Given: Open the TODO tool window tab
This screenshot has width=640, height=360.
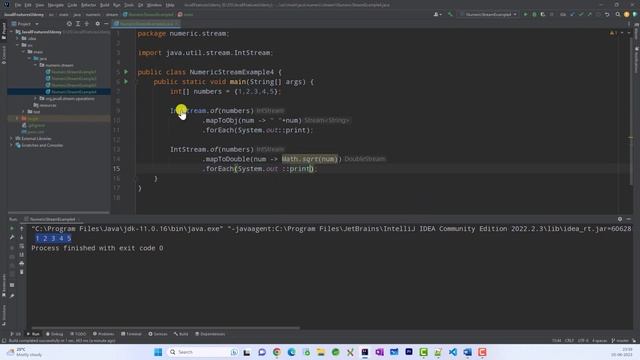Looking at the screenshot, I should tap(78, 334).
